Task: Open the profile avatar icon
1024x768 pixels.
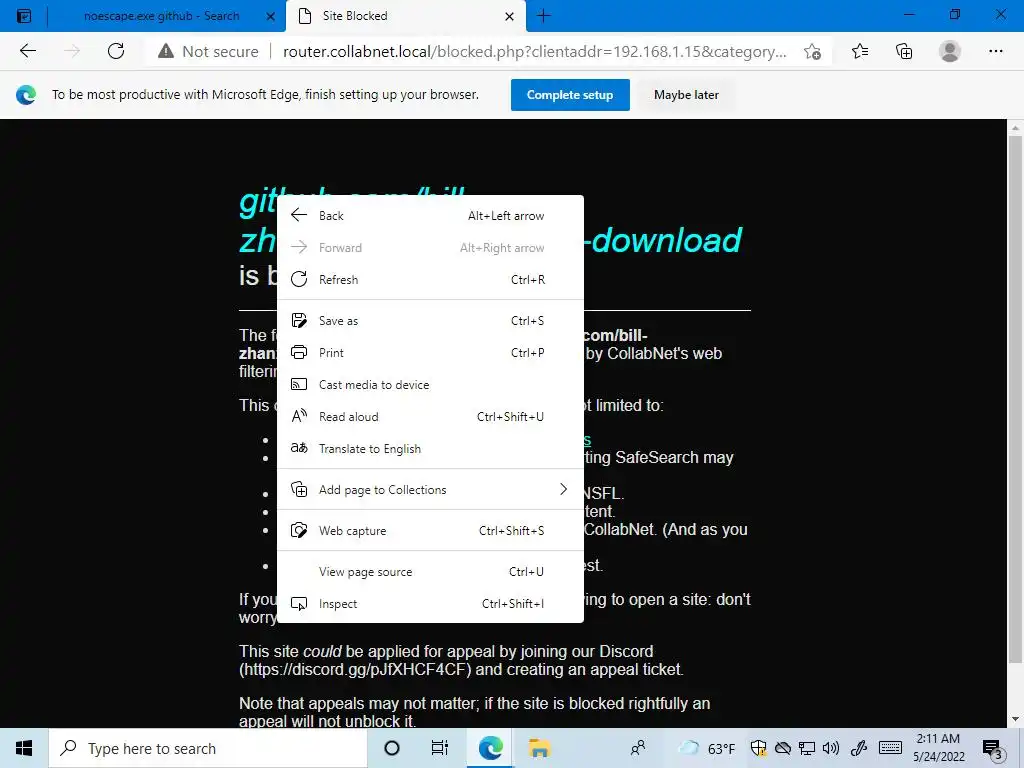Action: 950,51
